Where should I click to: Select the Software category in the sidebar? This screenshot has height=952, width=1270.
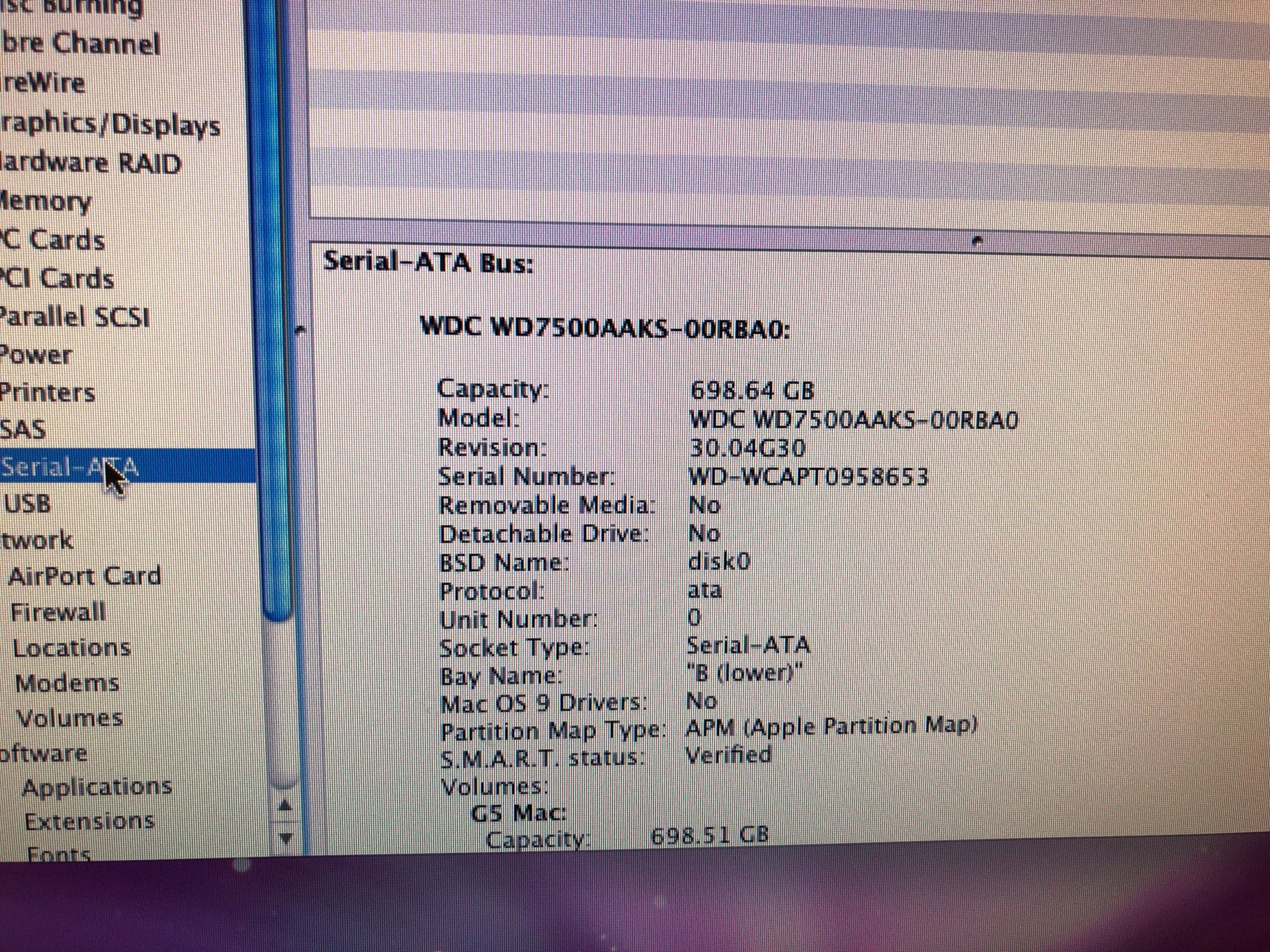click(44, 753)
